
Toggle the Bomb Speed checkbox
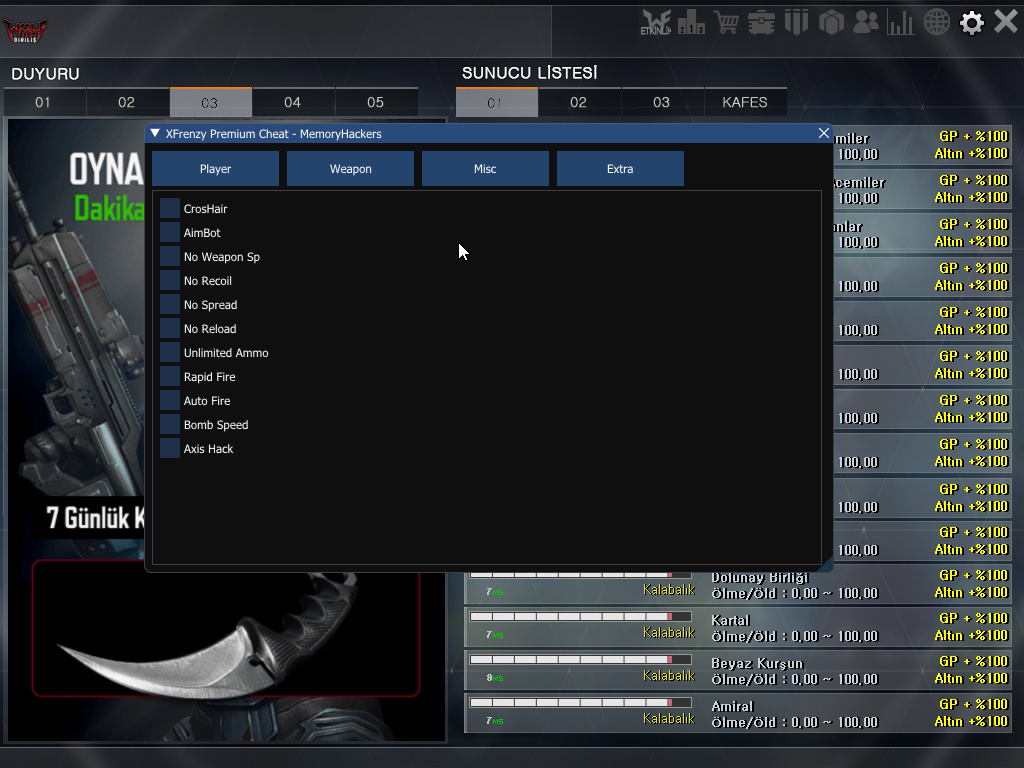(170, 424)
